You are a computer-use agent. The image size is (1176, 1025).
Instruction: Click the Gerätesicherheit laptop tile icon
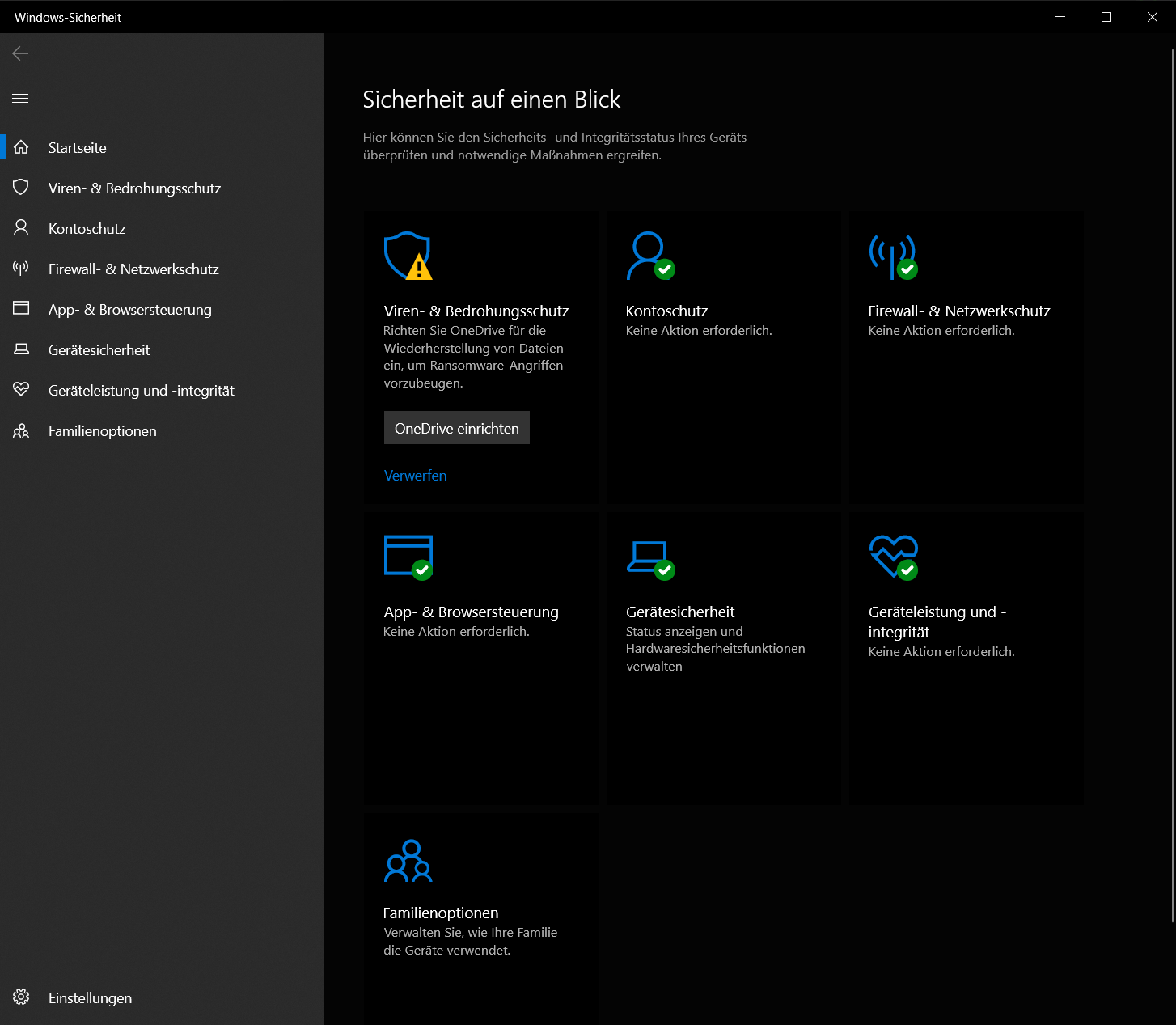649,557
